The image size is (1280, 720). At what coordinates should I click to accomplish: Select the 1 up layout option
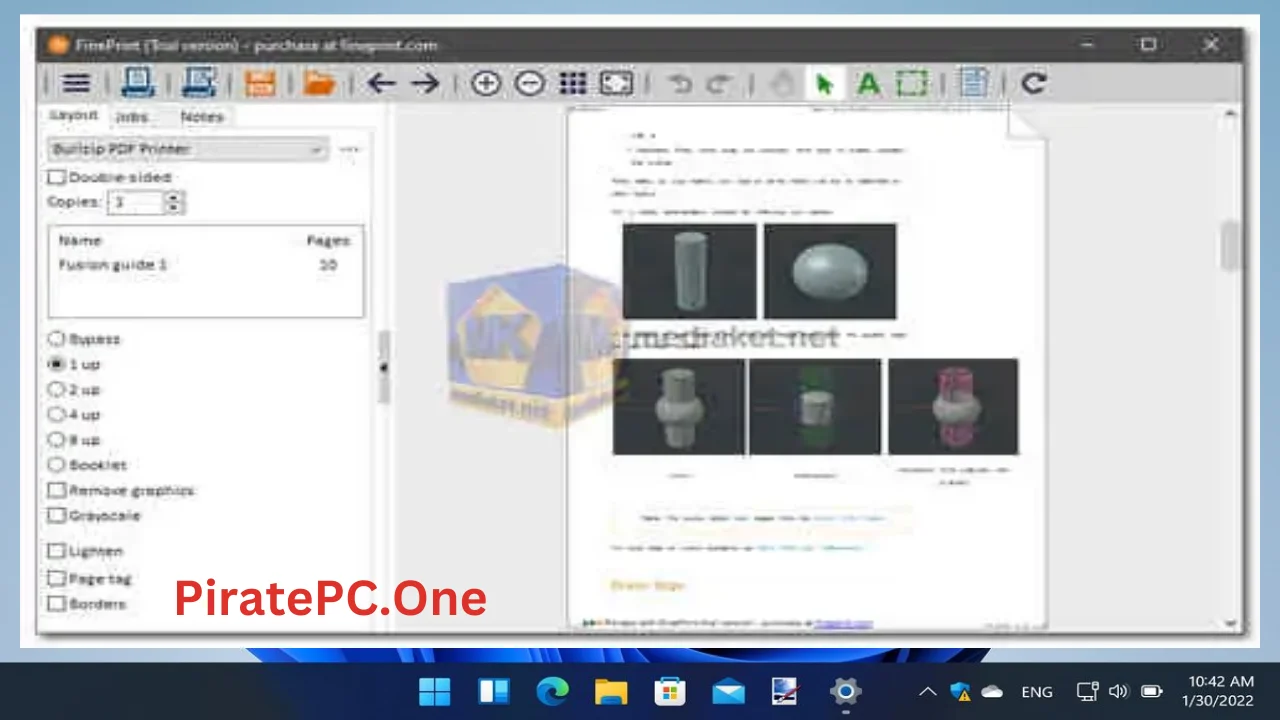coord(57,364)
